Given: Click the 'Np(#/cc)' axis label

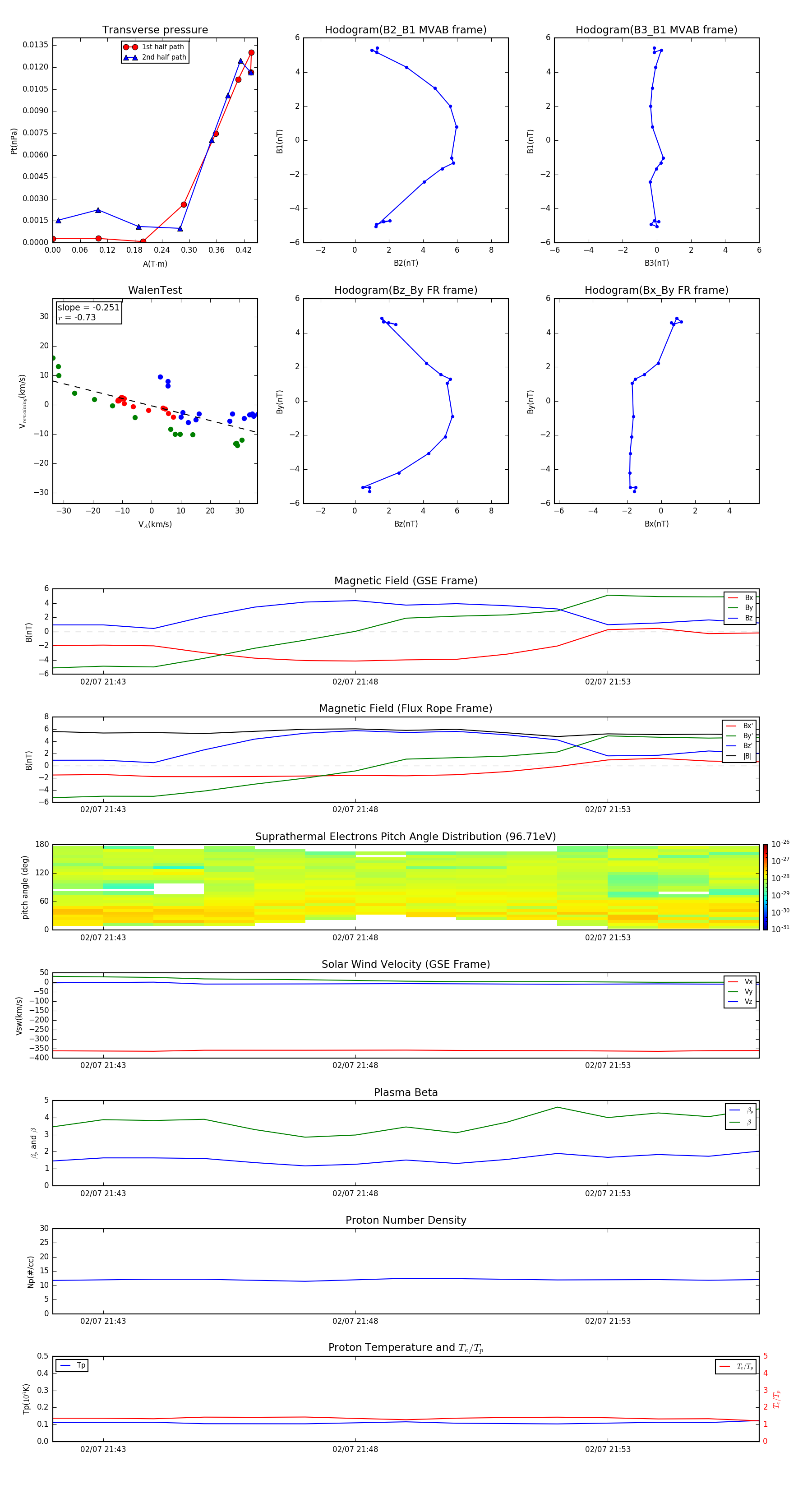Looking at the screenshot, I should point(31,1272).
